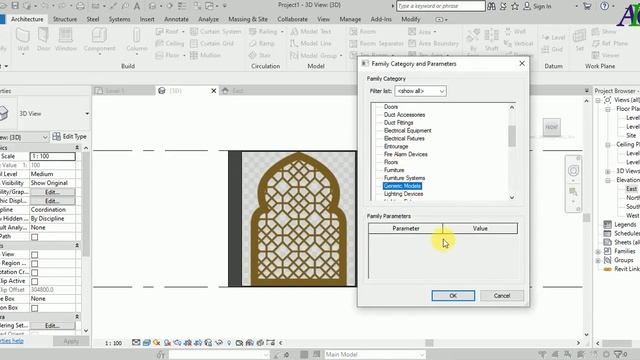Image resolution: width=640 pixels, height=360 pixels.
Task: Select the Component tool
Action: tap(99, 40)
